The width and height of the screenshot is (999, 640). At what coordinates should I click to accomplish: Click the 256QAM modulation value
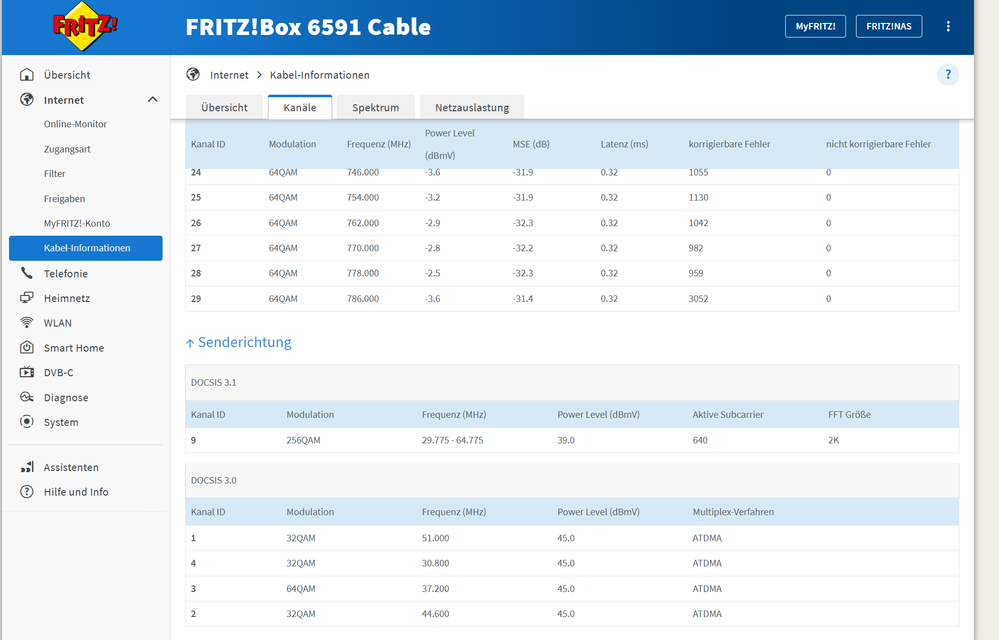click(x=303, y=440)
